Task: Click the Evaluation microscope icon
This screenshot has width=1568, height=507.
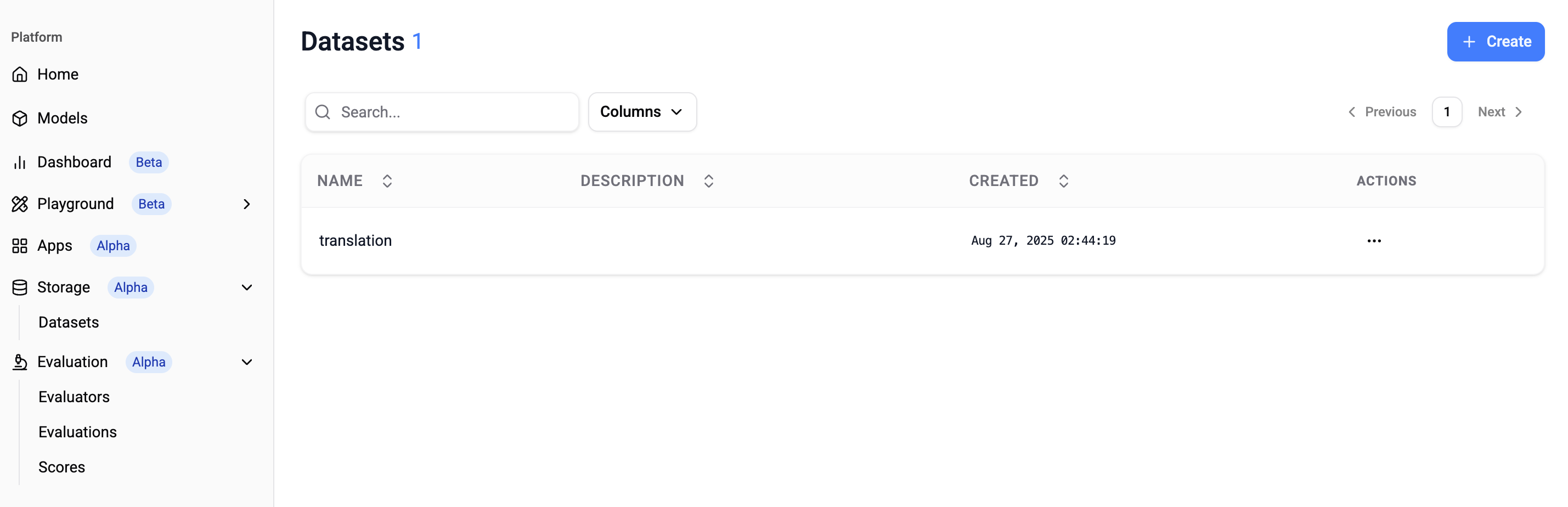Action: tap(20, 362)
